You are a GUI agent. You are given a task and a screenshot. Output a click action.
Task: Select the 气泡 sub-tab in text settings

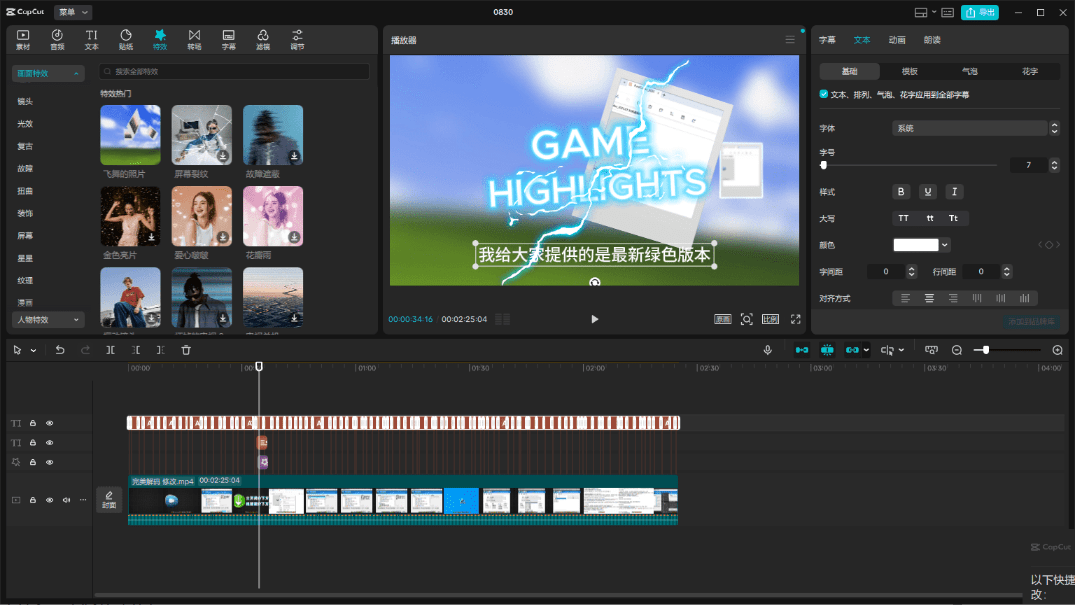[x=969, y=72]
